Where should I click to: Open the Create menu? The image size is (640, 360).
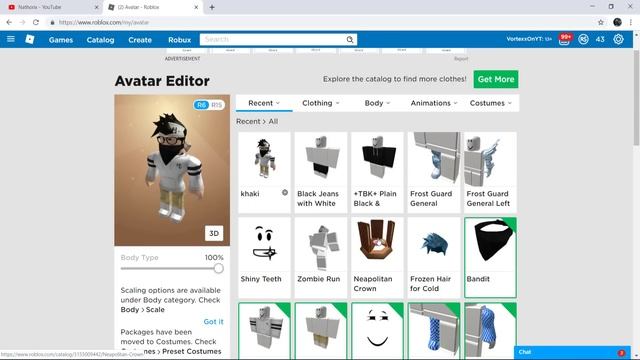pos(140,40)
